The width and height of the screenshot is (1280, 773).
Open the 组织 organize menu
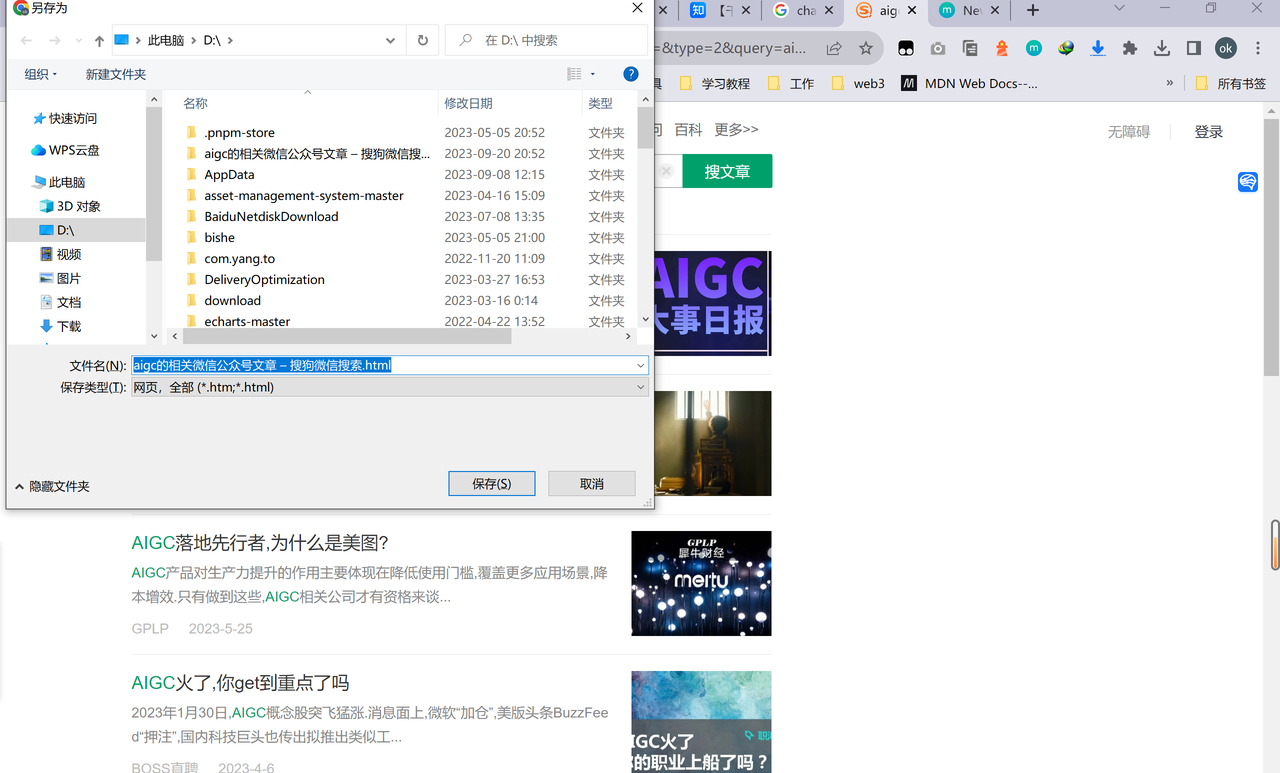41,74
